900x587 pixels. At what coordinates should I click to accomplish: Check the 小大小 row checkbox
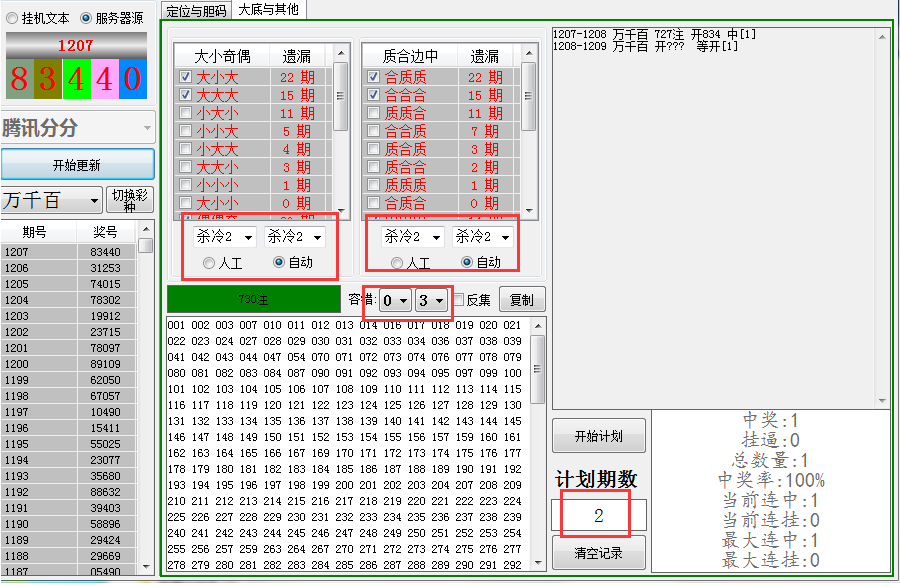(185, 113)
